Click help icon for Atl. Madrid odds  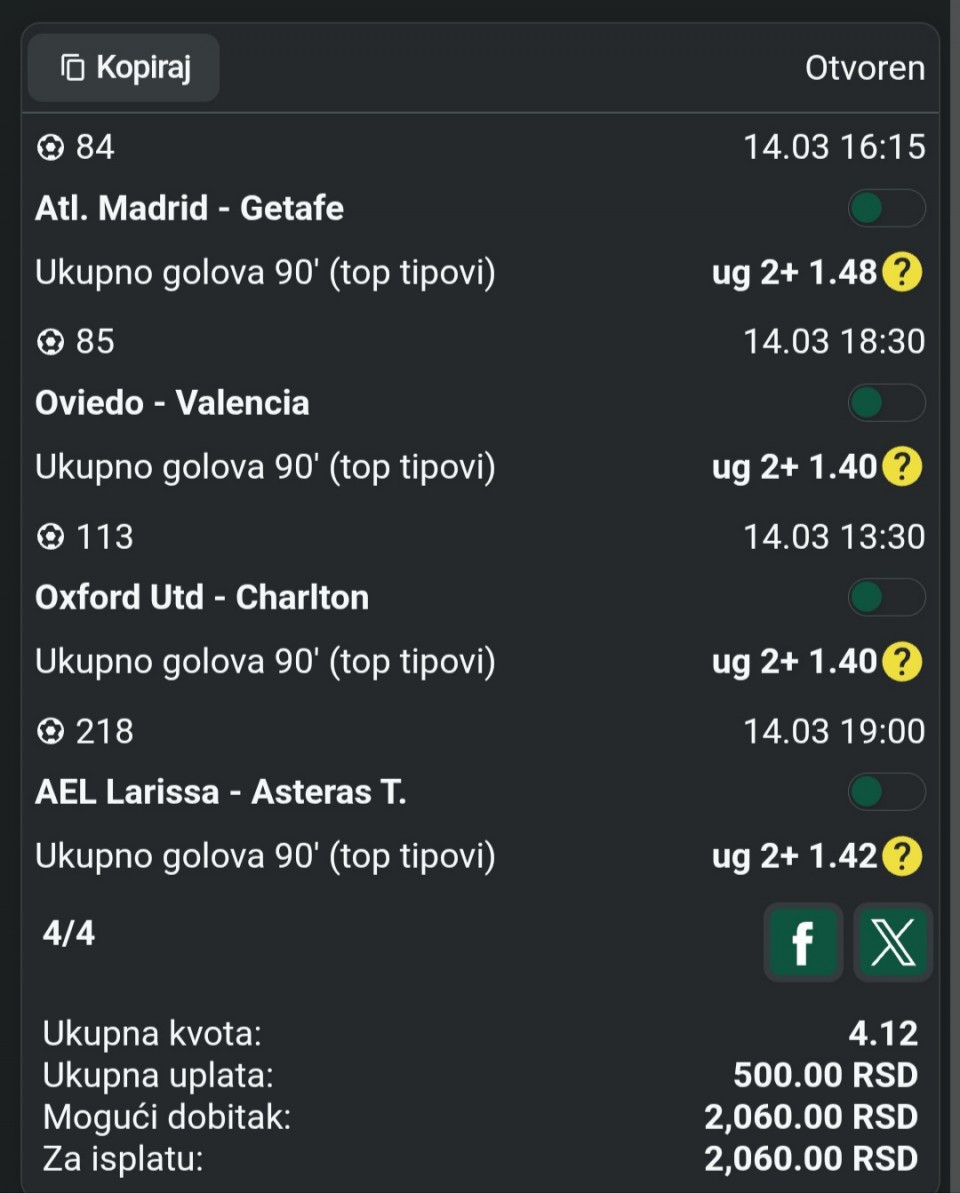901,272
